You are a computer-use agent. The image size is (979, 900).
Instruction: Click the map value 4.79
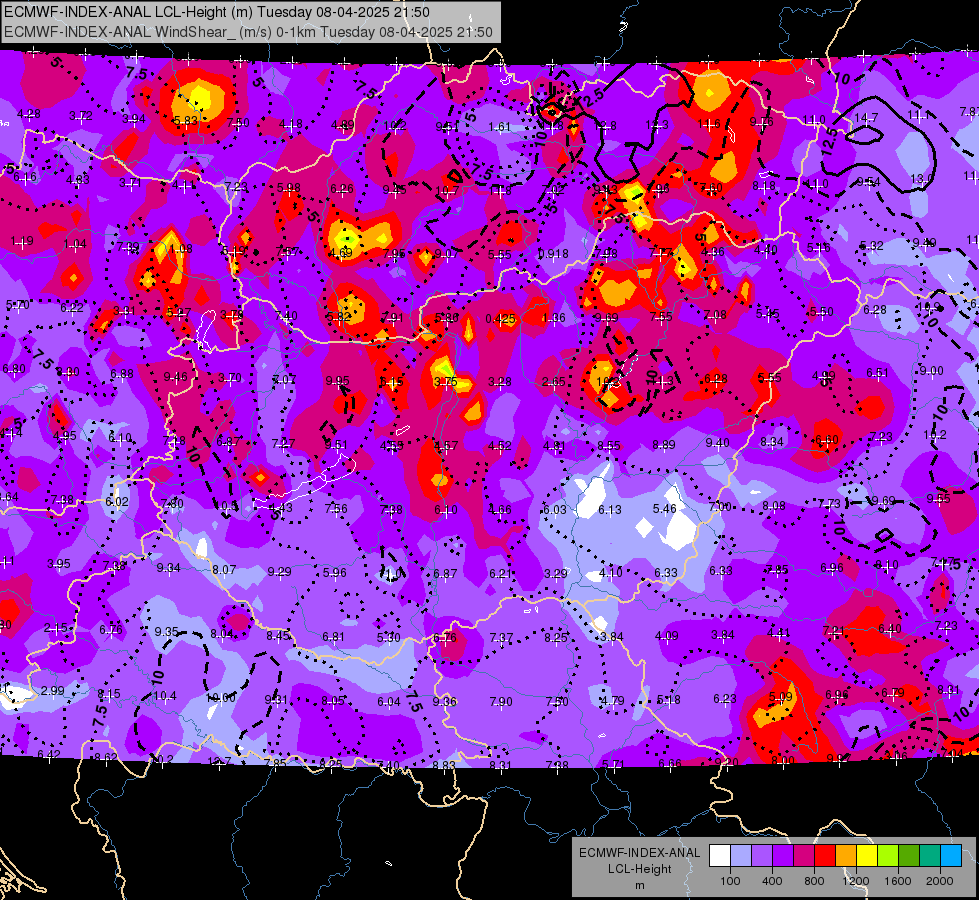[612, 701]
